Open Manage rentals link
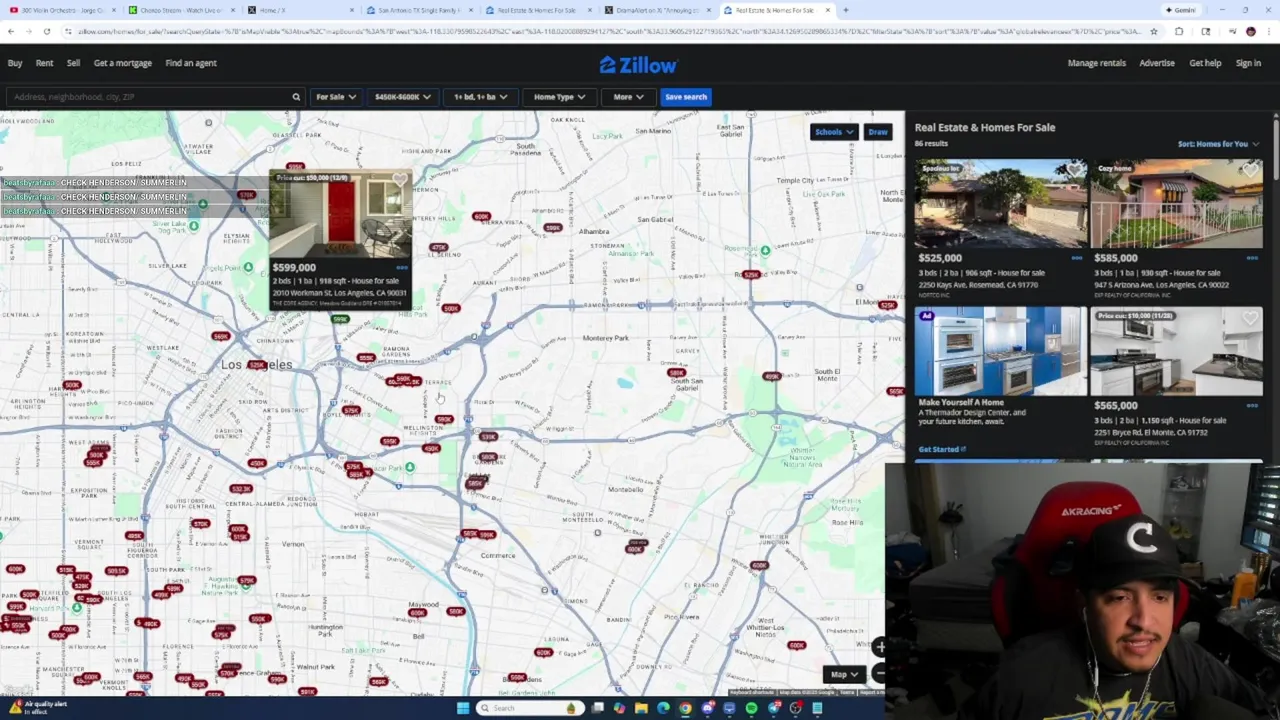Viewport: 1280px width, 720px height. [x=1097, y=63]
